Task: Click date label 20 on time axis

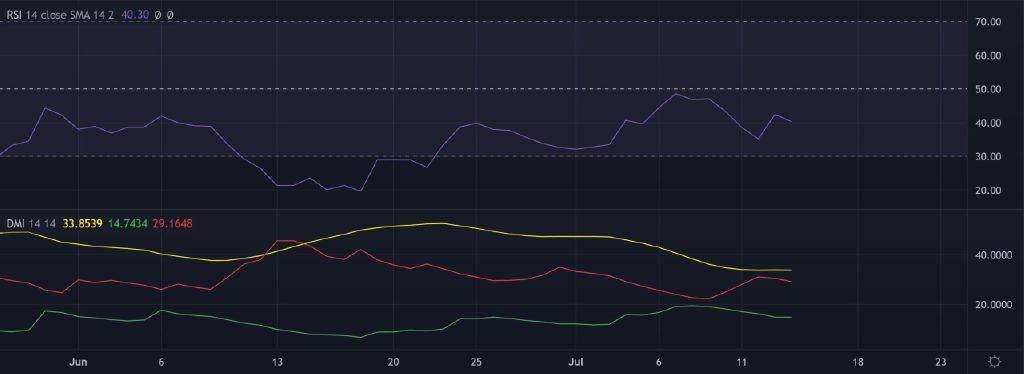Action: point(393,362)
